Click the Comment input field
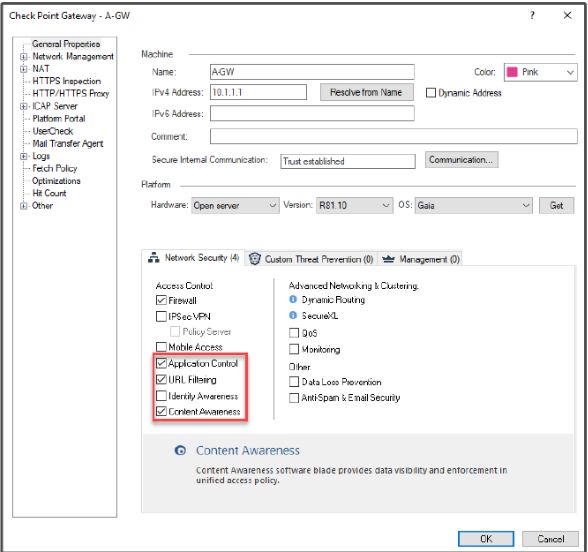Image resolution: width=588 pixels, height=552 pixels. pos(393,136)
